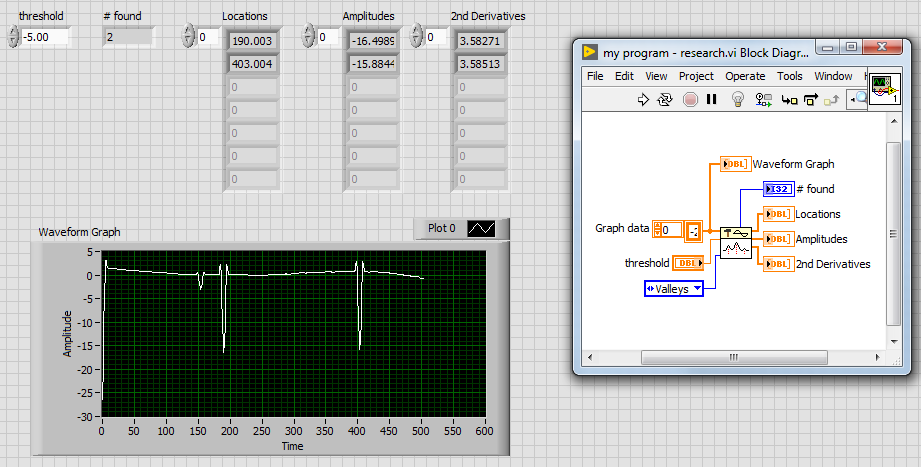Click the Run Continuously button
Image resolution: width=921 pixels, height=467 pixels.
[x=666, y=99]
